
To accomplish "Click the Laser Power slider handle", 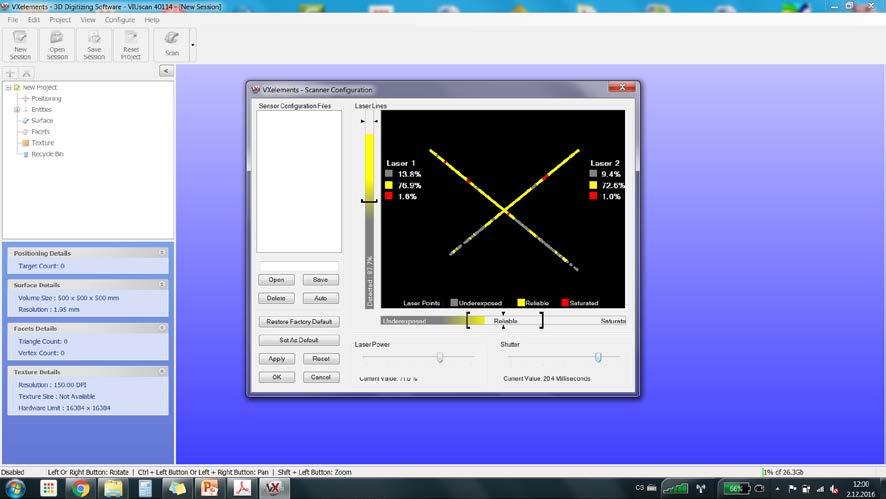I will [440, 357].
